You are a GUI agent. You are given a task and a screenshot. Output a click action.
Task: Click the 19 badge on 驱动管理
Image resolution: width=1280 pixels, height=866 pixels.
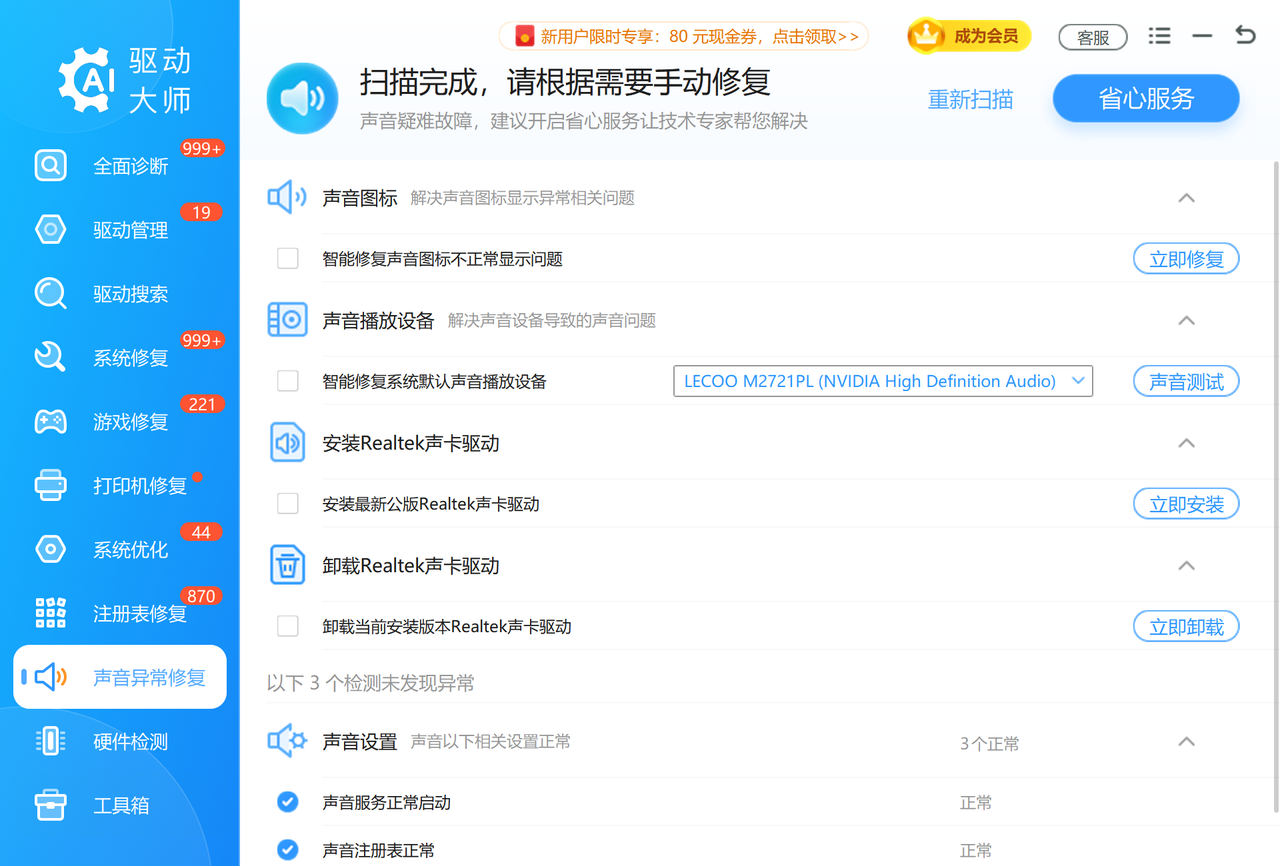tap(201, 212)
